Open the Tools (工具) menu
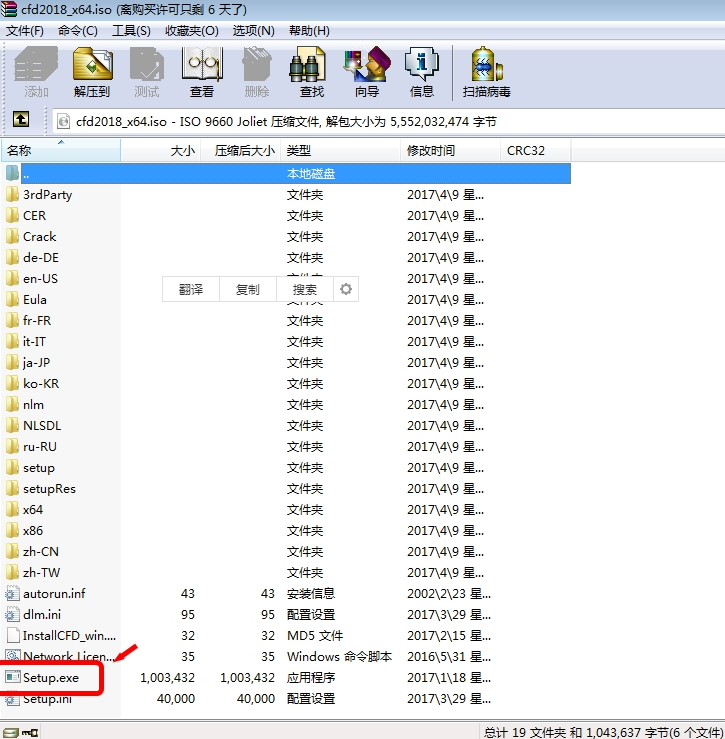This screenshot has width=725, height=739. coord(131,31)
